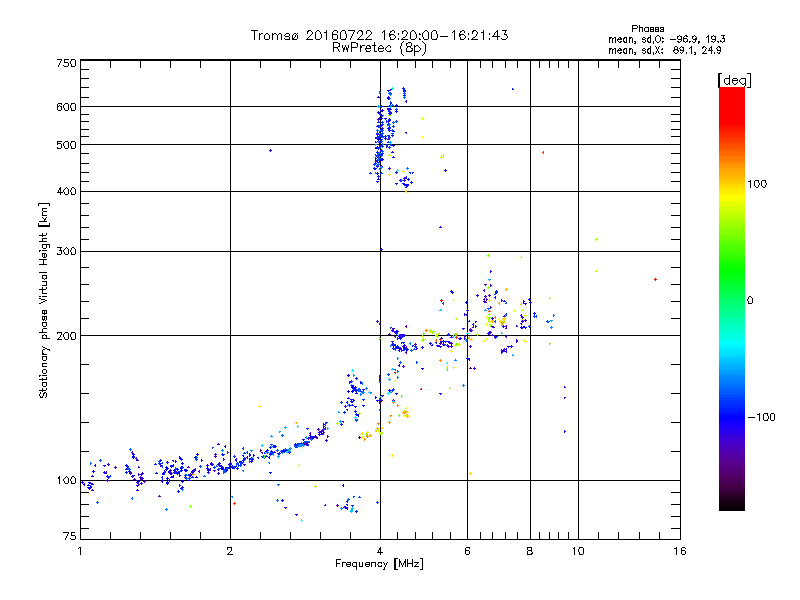Click the x-axis '2' tick label
Image resolution: width=800 pixels, height=600 pixels.
(x=230, y=551)
